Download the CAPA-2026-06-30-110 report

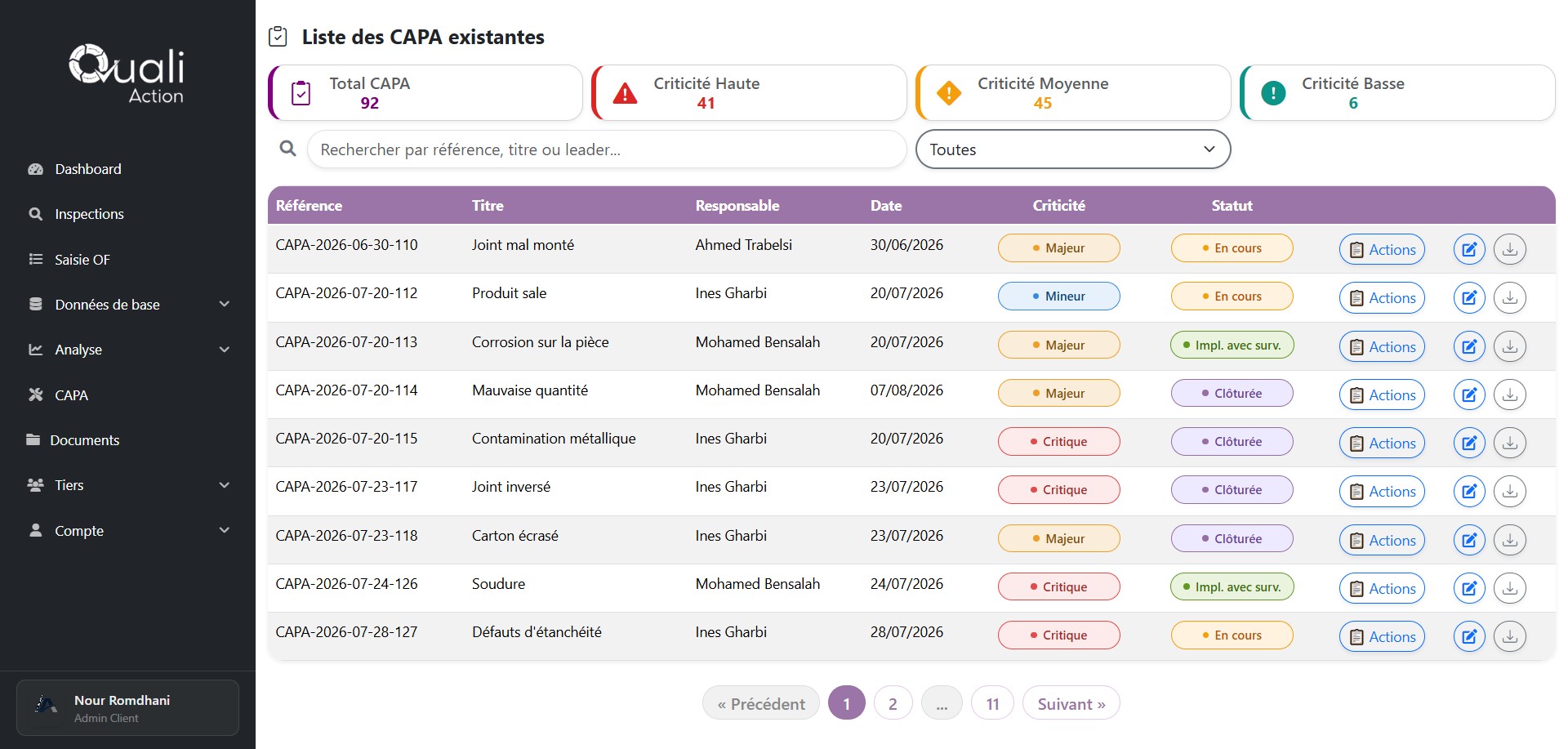click(1509, 250)
